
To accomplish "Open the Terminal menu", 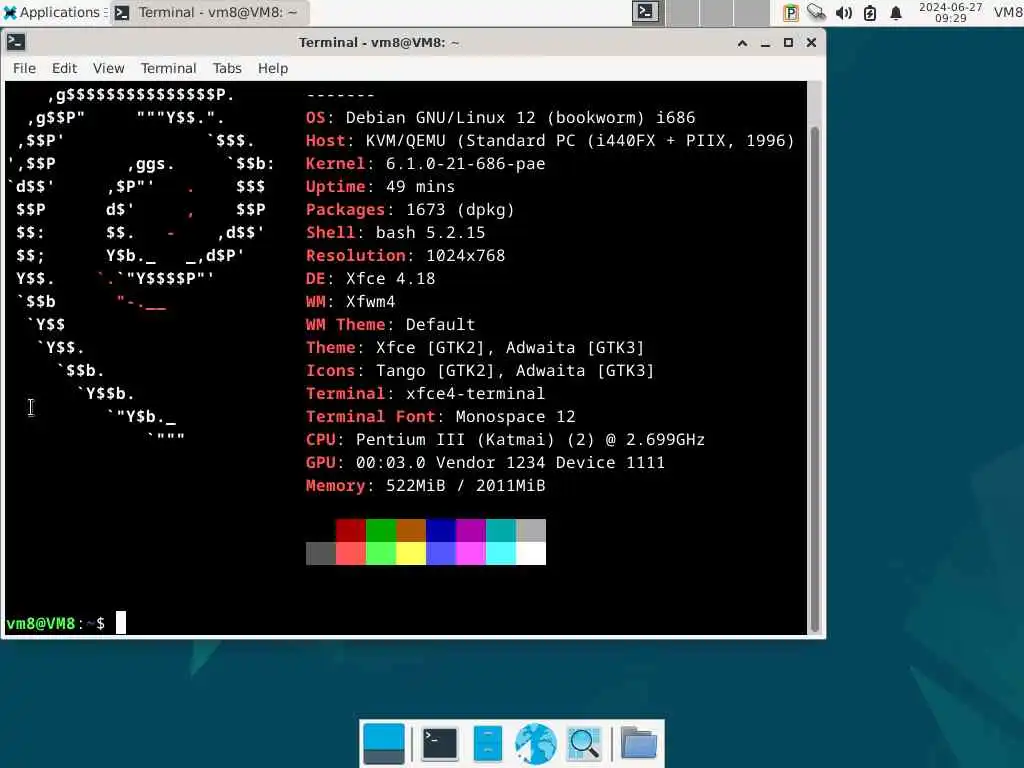I will [x=168, y=68].
